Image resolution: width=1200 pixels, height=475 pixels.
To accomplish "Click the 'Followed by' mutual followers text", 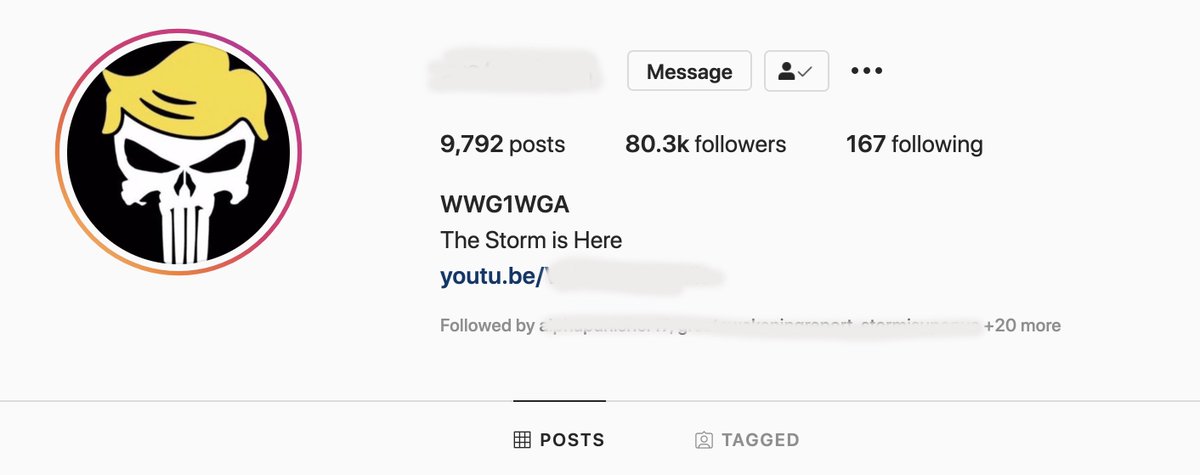I will click(x=487, y=326).
